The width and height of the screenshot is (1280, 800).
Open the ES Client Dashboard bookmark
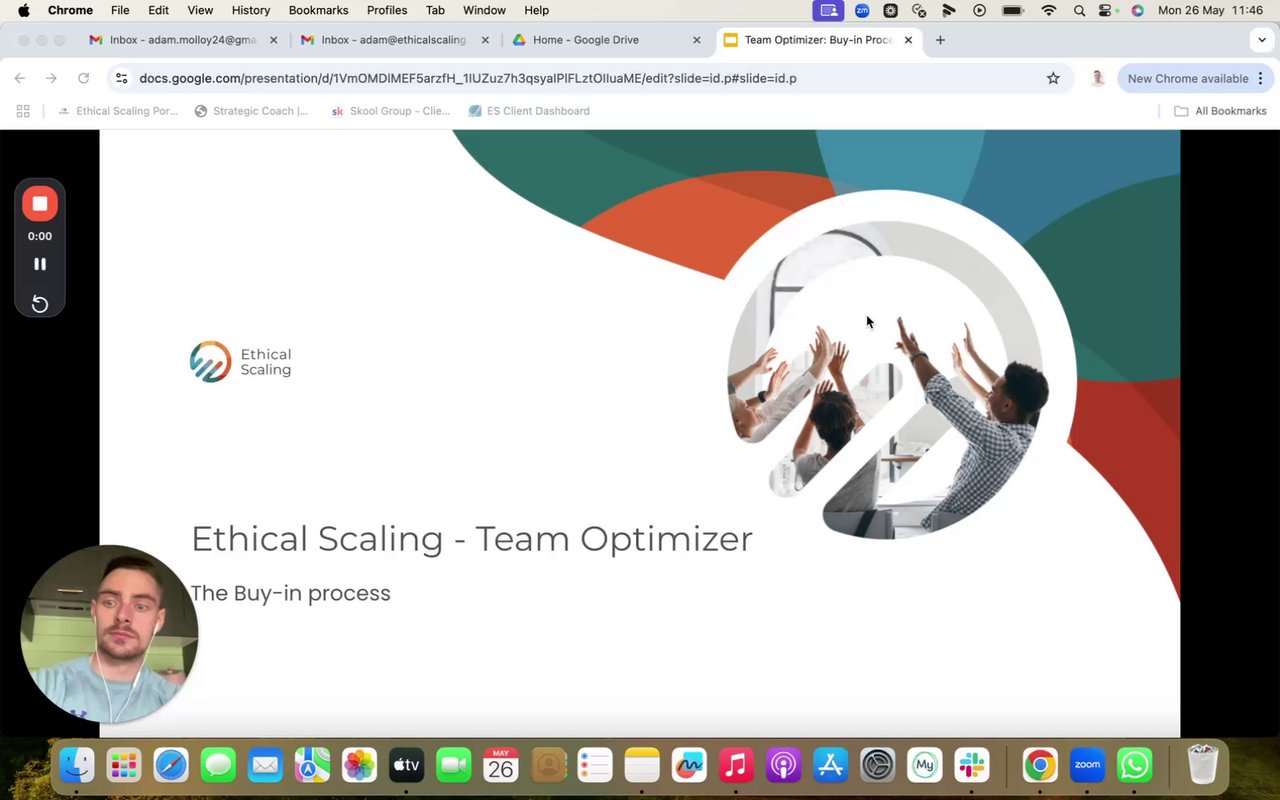(x=529, y=111)
